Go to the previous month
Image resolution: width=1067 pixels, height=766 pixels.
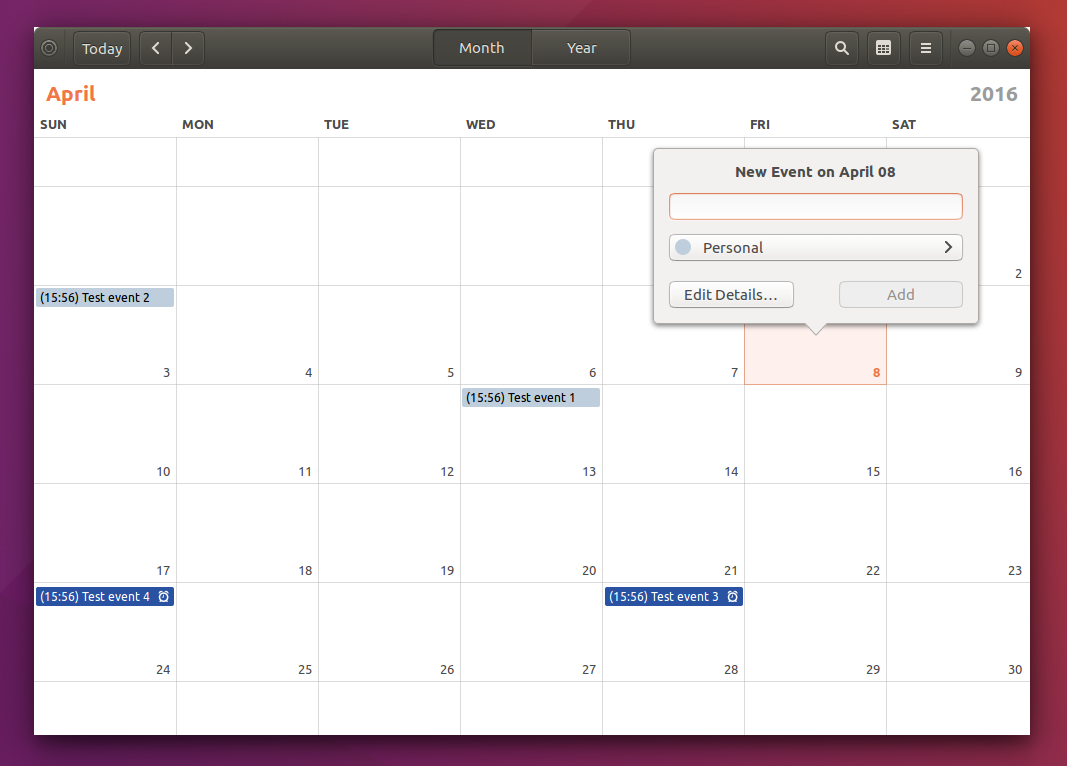tap(155, 47)
